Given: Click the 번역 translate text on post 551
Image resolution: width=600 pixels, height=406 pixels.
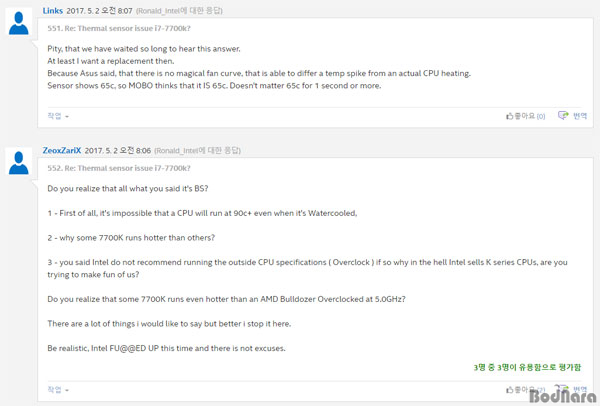Looking at the screenshot, I should [580, 116].
